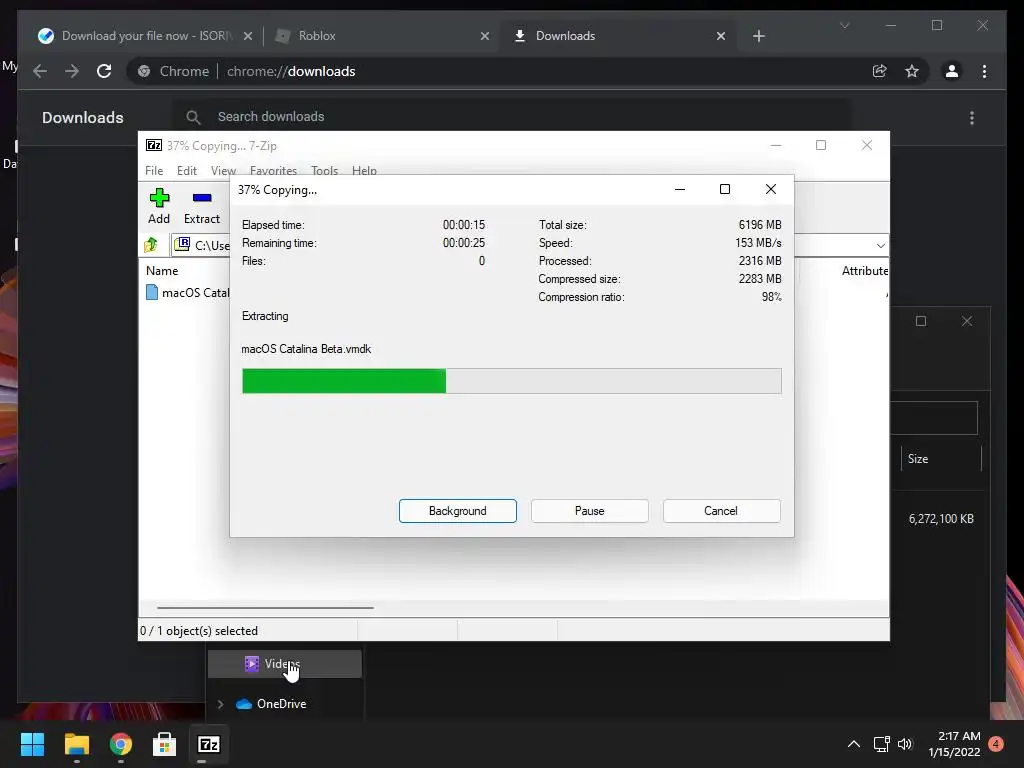
Task: Open the clock and date in the taskbar
Action: 955,744
